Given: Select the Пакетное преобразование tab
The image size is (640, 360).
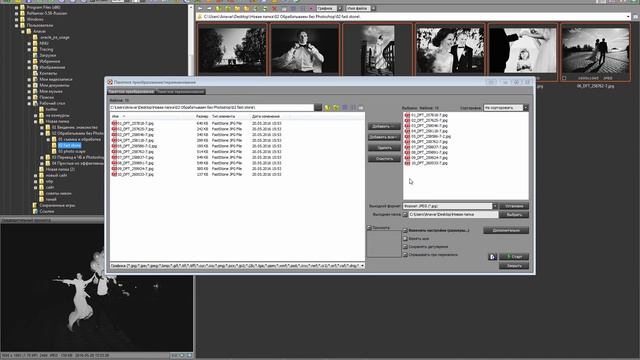Looking at the screenshot, I should click(x=131, y=91).
